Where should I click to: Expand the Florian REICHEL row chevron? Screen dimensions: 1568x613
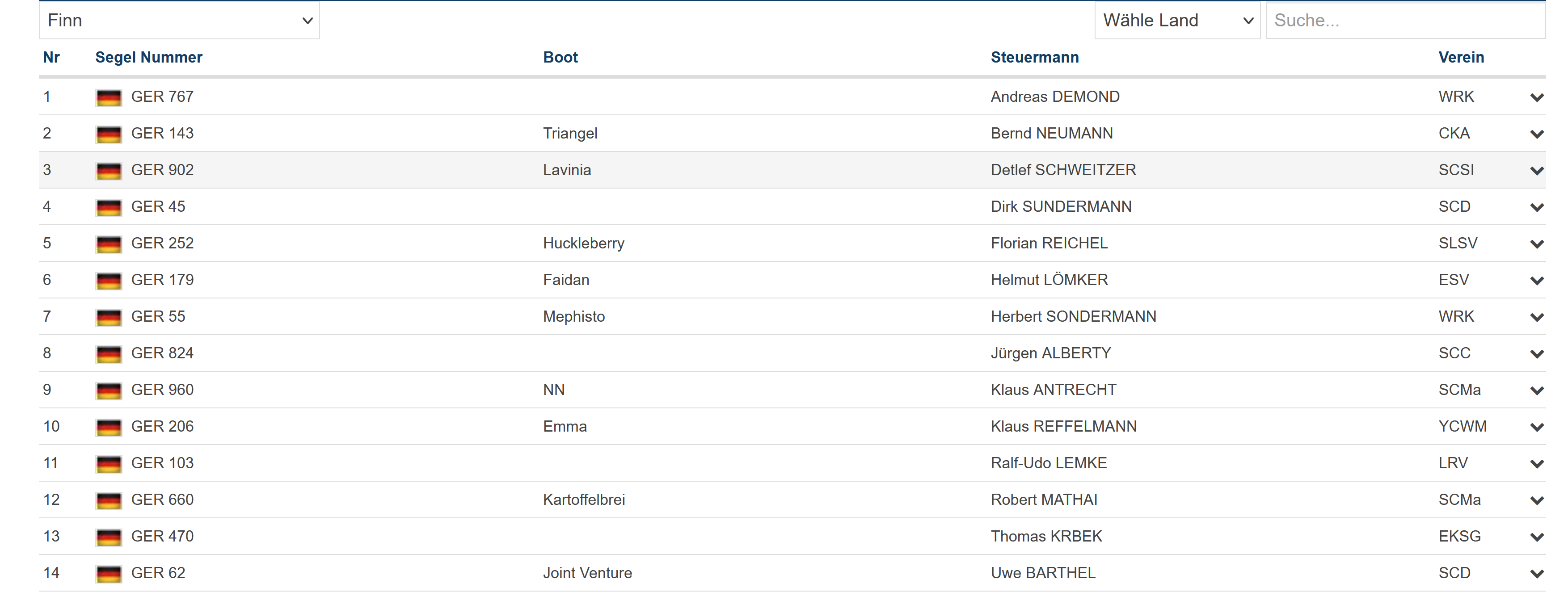[1536, 244]
